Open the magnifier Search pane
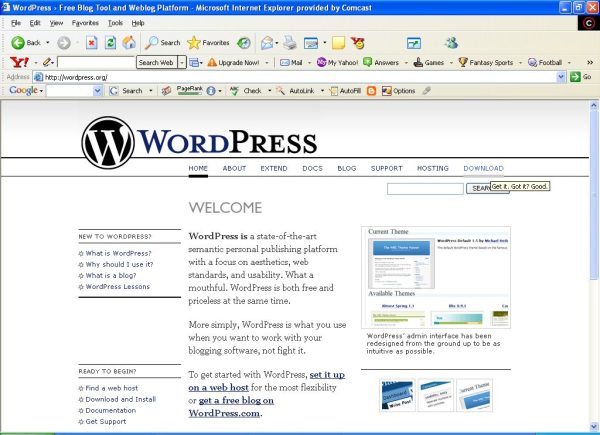 point(162,43)
